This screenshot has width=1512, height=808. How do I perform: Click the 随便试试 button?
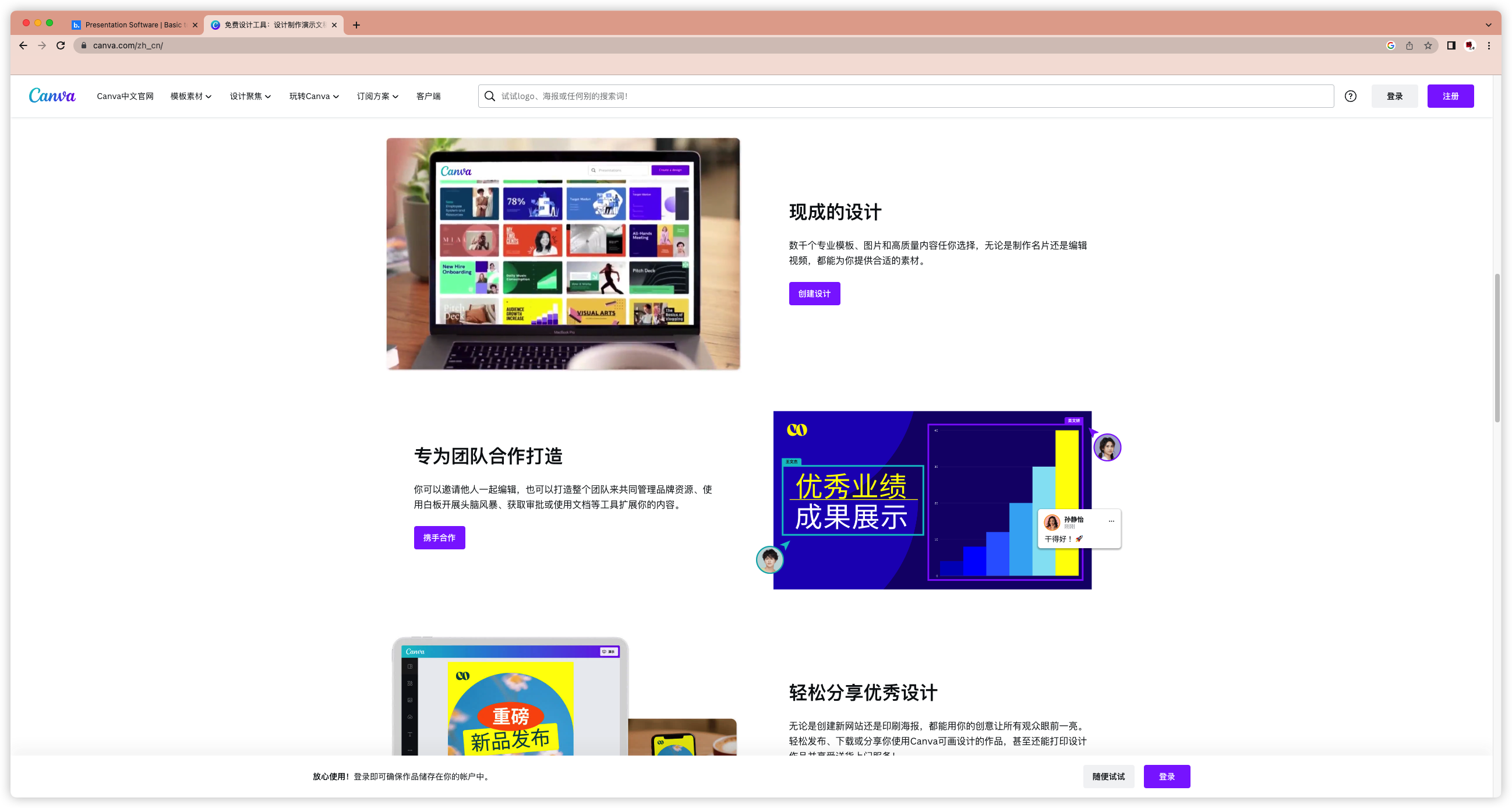(1108, 776)
